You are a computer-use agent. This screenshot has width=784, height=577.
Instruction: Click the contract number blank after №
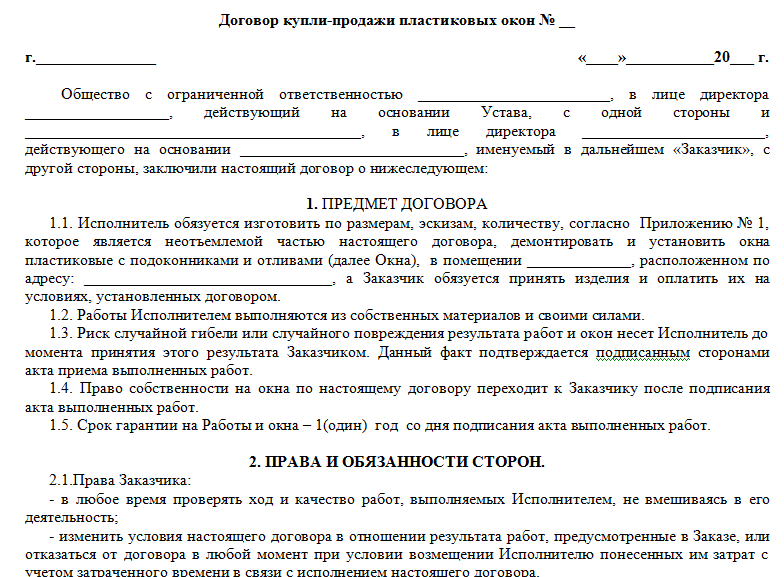pyautogui.click(x=567, y=21)
